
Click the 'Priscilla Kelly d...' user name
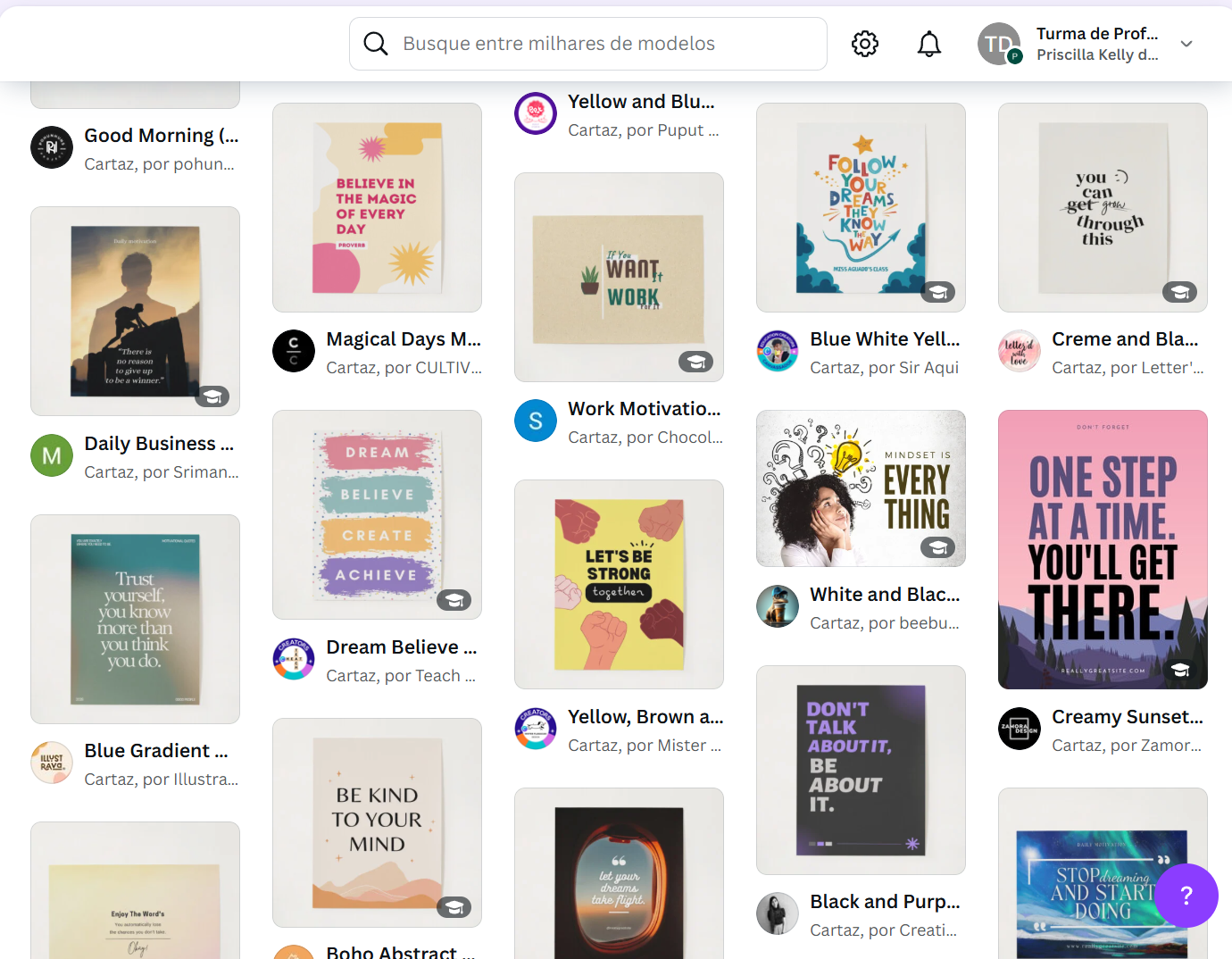[x=1097, y=55]
